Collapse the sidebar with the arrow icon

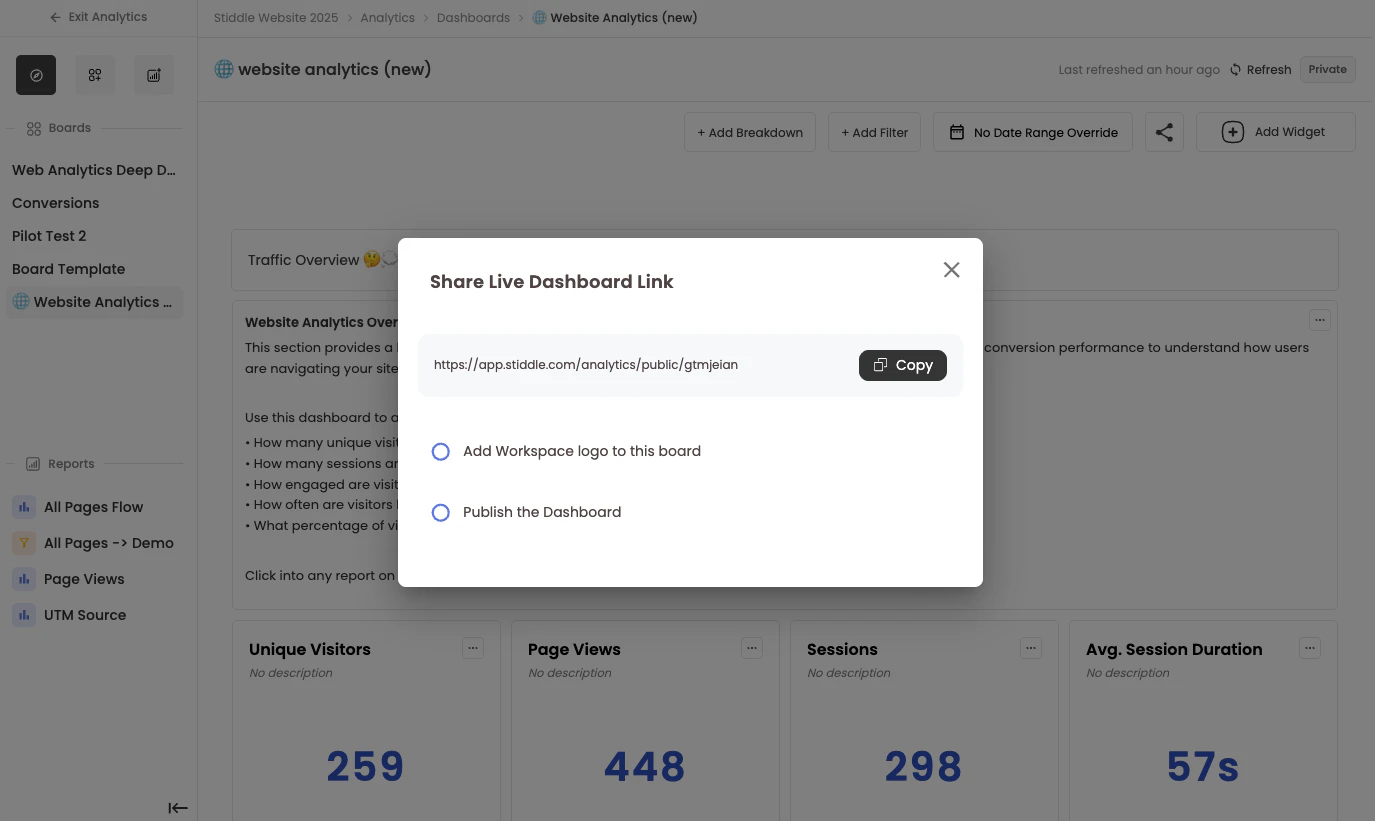click(x=178, y=808)
